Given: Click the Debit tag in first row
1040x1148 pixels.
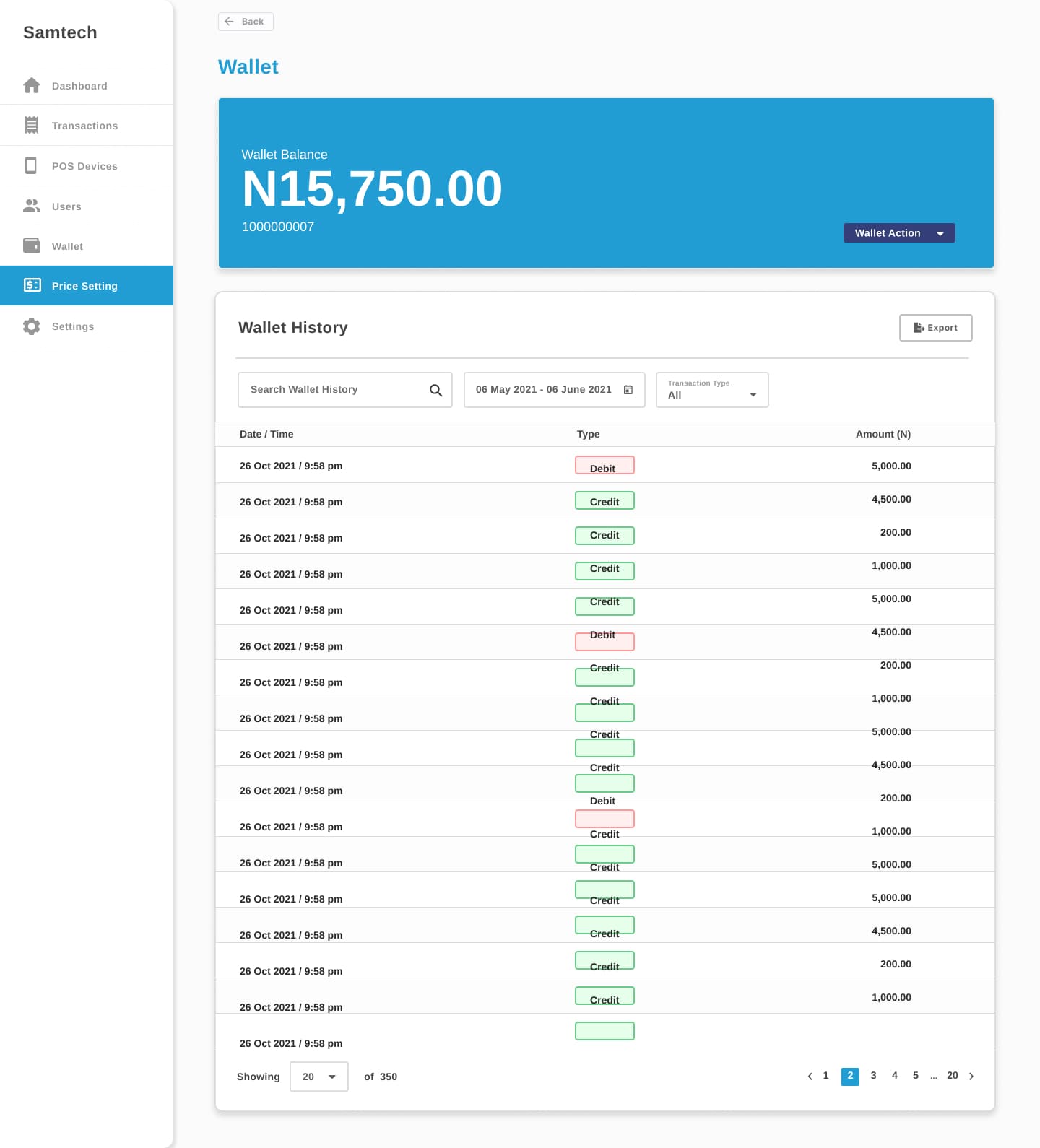Looking at the screenshot, I should [x=604, y=466].
